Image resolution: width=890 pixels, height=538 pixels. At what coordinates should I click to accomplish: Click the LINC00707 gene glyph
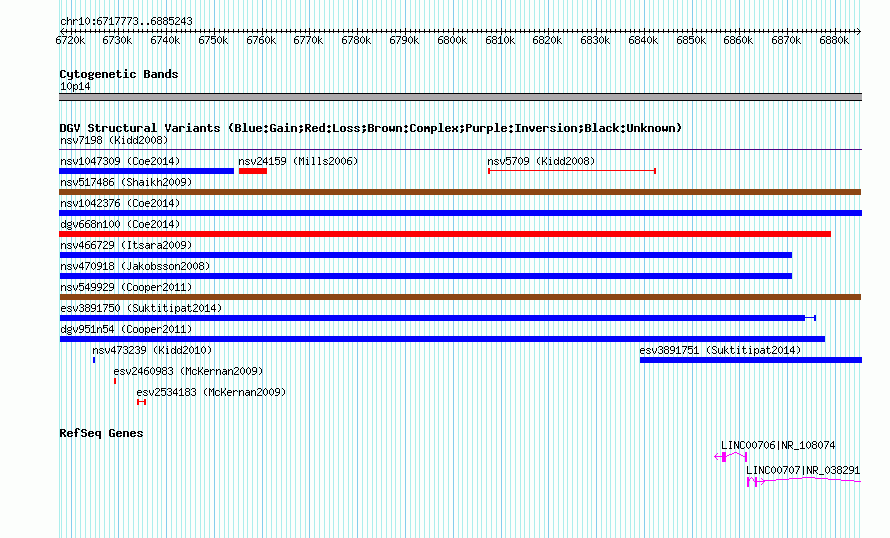pyautogui.click(x=804, y=481)
